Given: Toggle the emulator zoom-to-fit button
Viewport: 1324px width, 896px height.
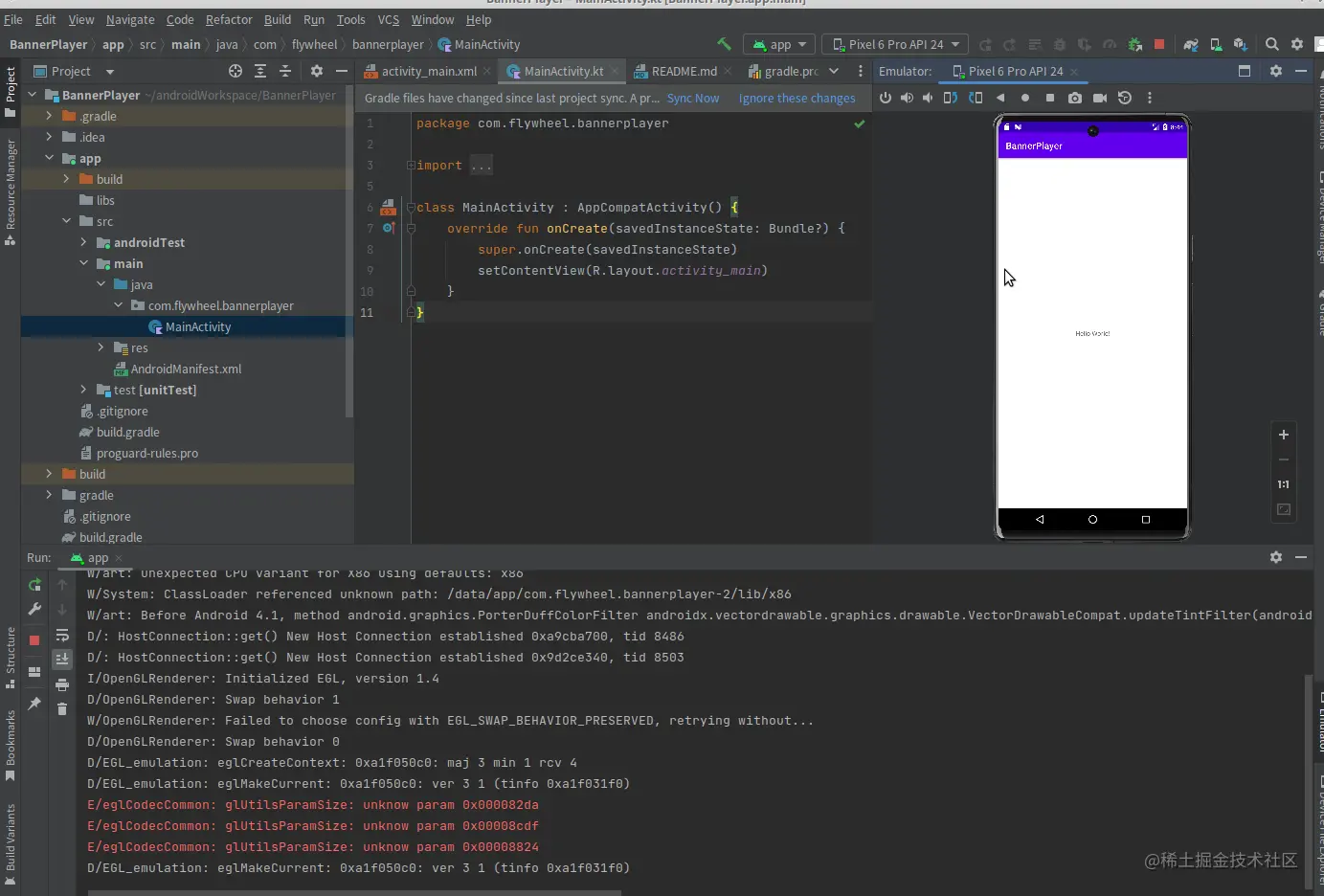Looking at the screenshot, I should 1284,510.
